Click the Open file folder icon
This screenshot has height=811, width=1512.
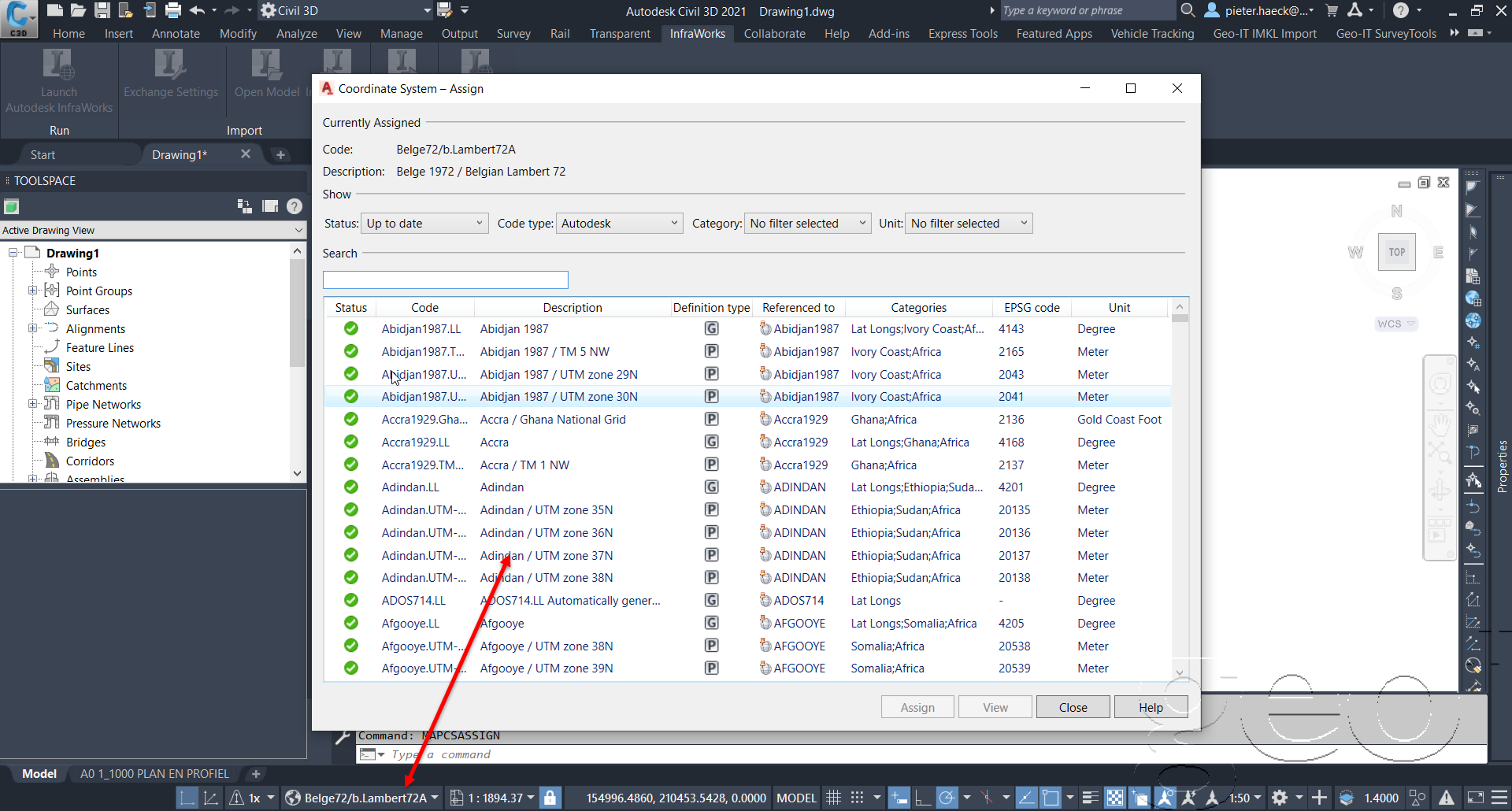pos(78,10)
